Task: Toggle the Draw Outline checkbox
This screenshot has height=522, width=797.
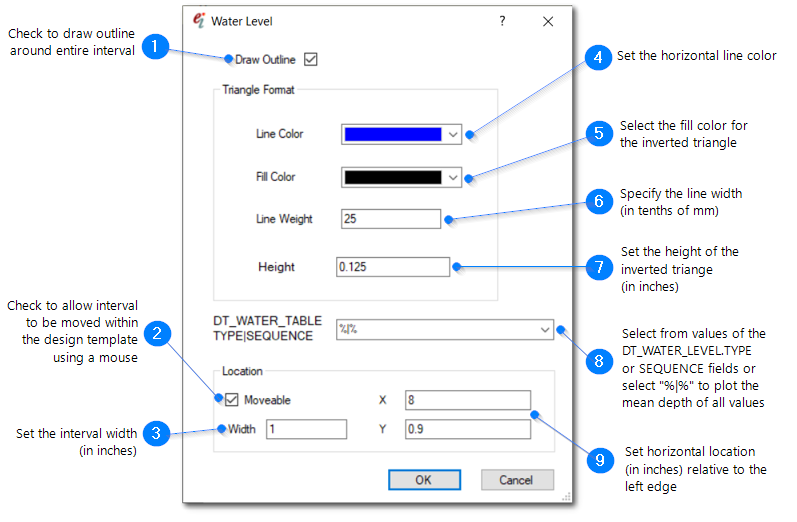Action: 310,60
